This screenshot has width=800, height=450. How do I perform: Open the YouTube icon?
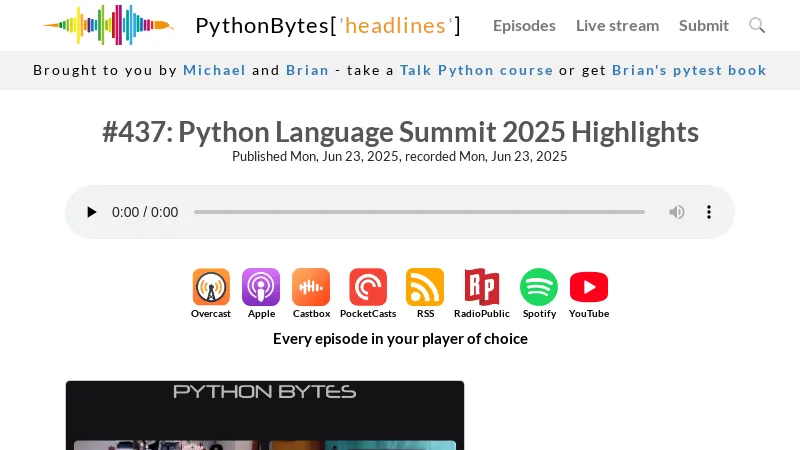click(x=589, y=287)
